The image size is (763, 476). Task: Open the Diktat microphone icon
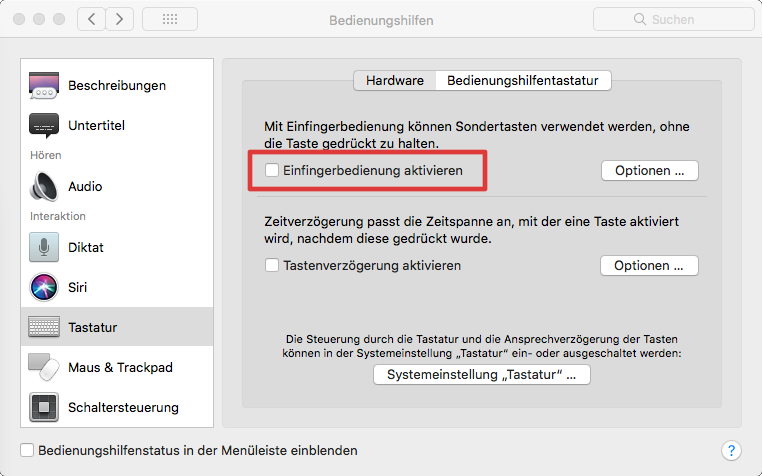[44, 247]
